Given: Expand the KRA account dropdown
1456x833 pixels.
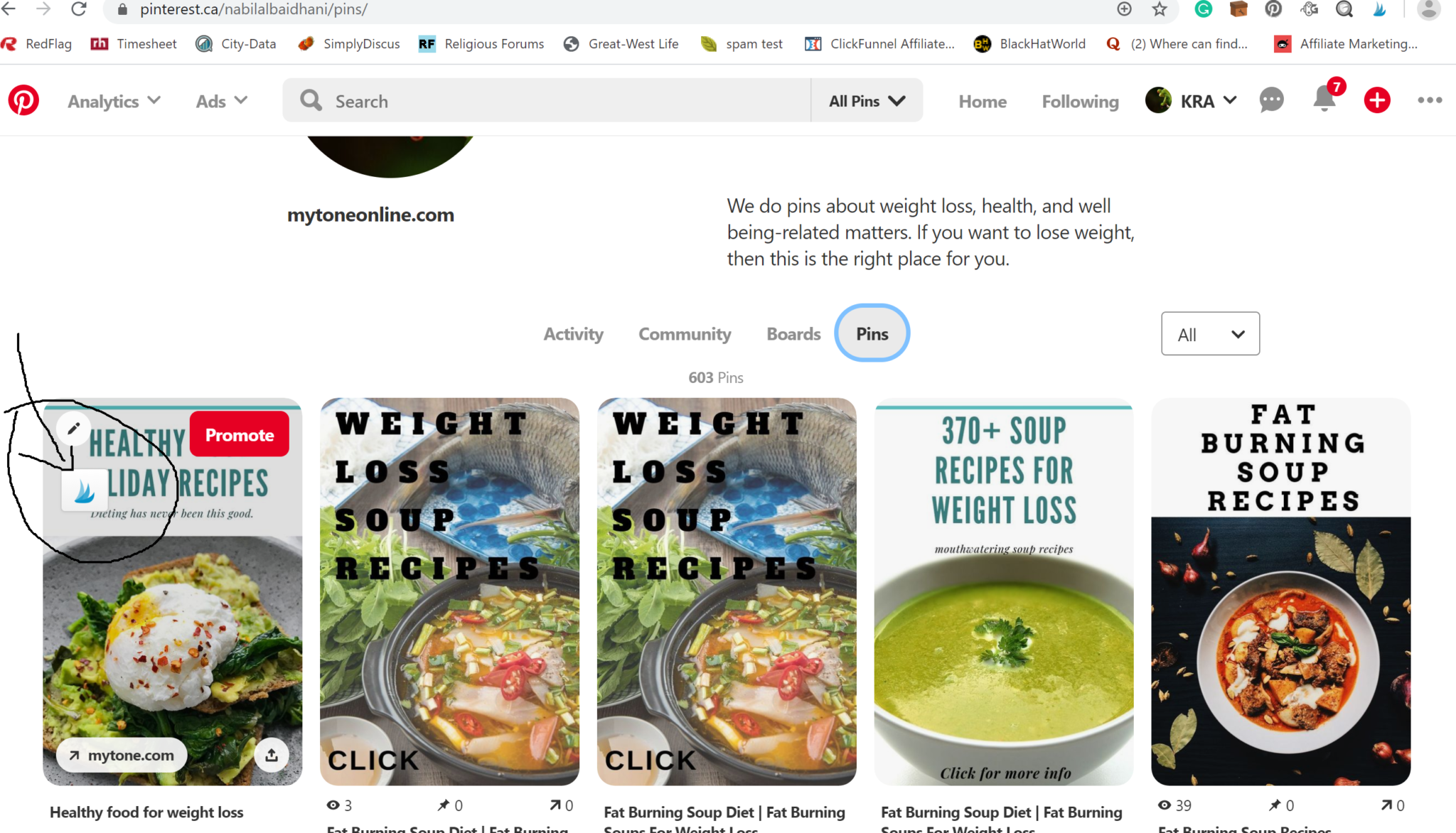Looking at the screenshot, I should click(x=1192, y=101).
